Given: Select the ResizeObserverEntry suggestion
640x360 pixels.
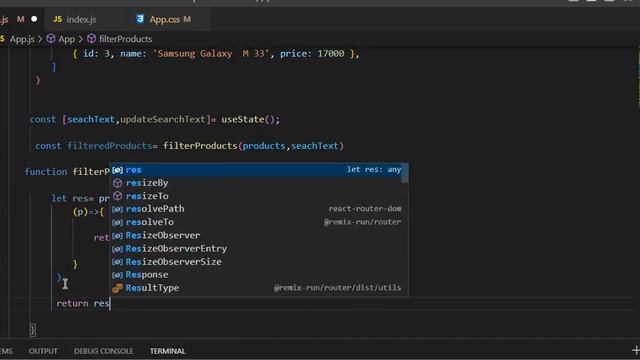Looking at the screenshot, I should 259,249.
